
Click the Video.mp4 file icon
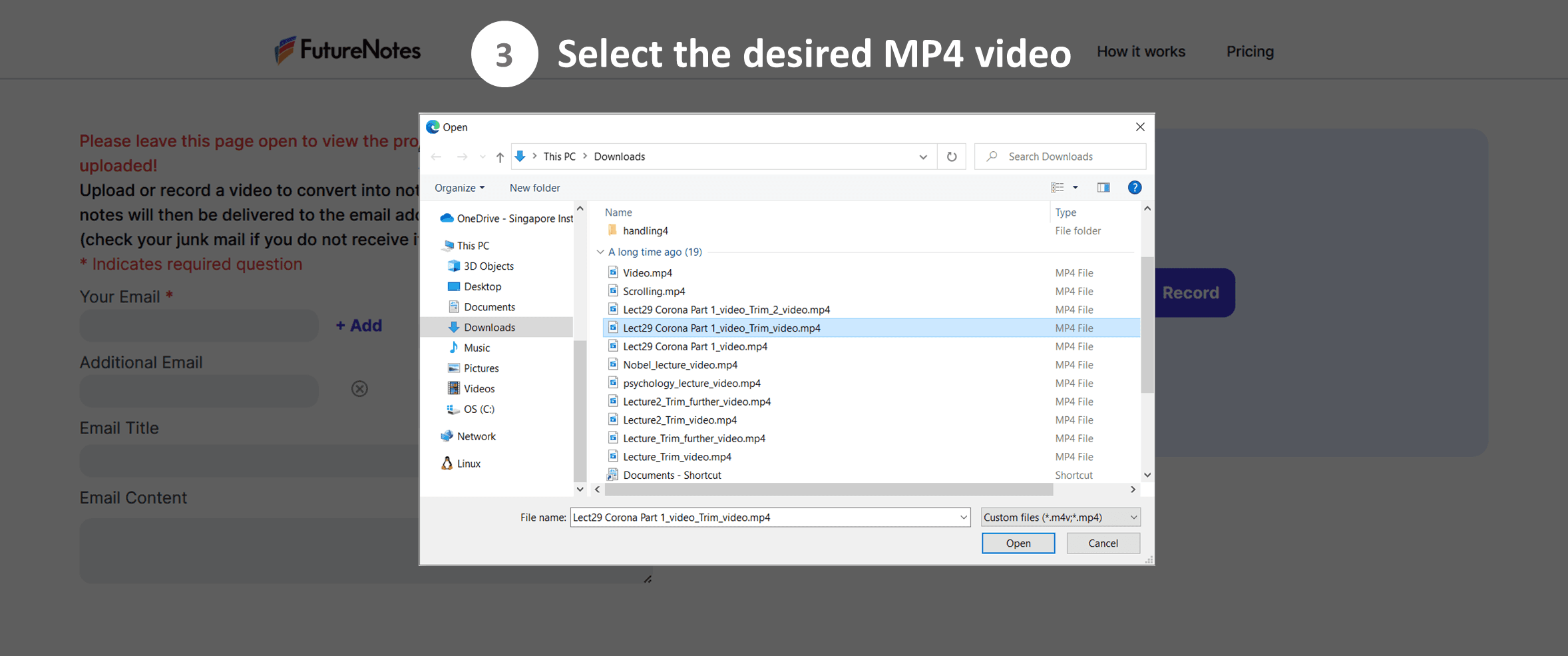coord(613,272)
